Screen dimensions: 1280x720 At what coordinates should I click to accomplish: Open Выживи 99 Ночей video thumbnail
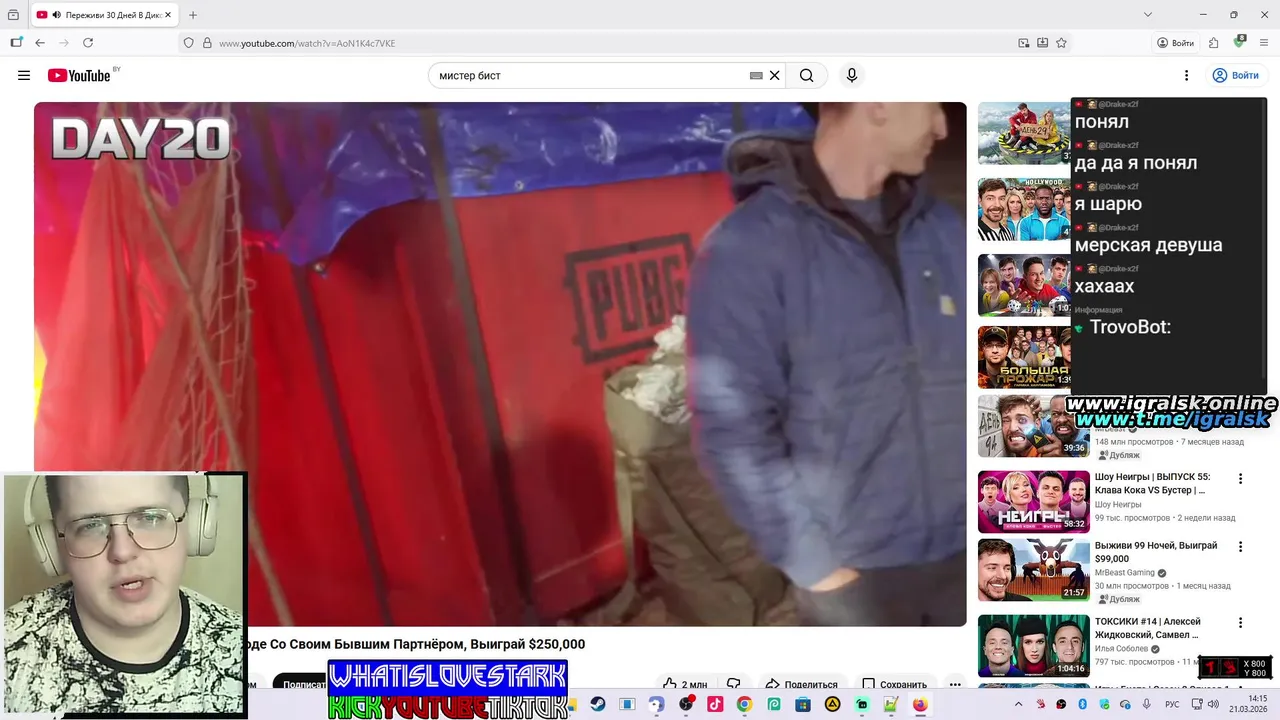(x=1033, y=570)
